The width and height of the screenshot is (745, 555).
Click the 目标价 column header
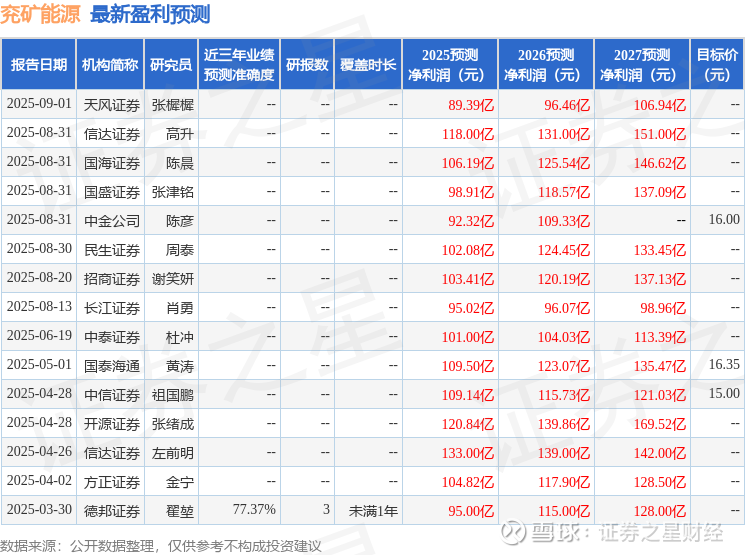pyautogui.click(x=717, y=65)
